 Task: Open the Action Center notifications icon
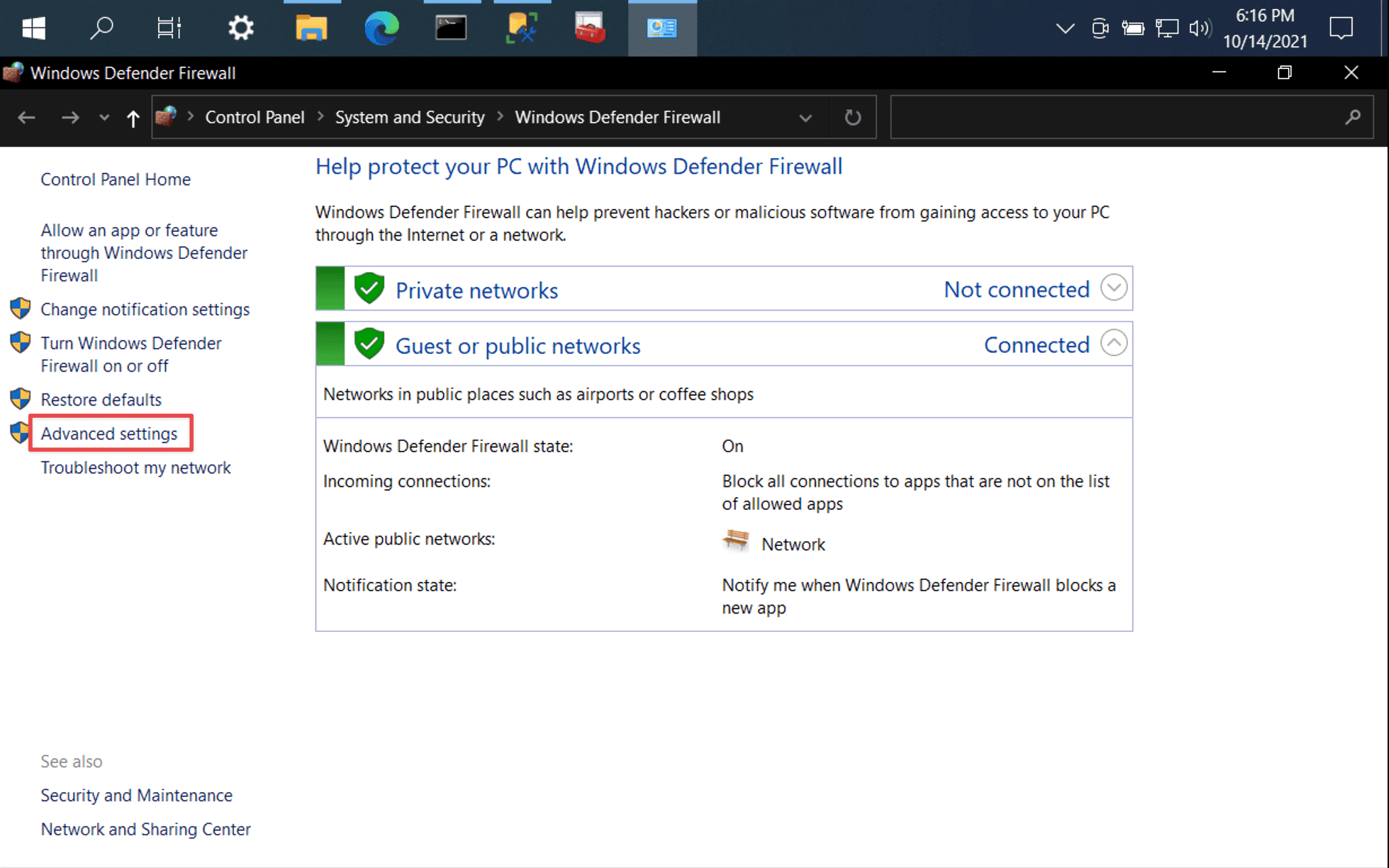click(x=1341, y=28)
